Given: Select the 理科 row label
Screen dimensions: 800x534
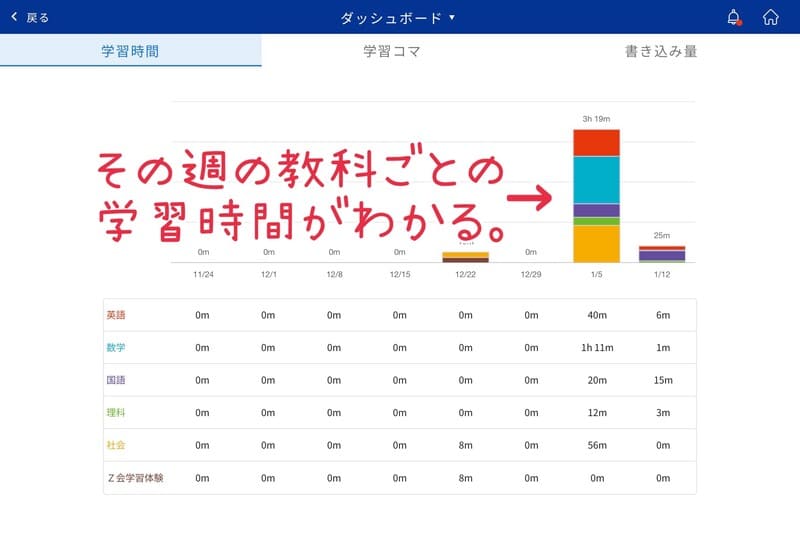Looking at the screenshot, I should pyautogui.click(x=116, y=412).
